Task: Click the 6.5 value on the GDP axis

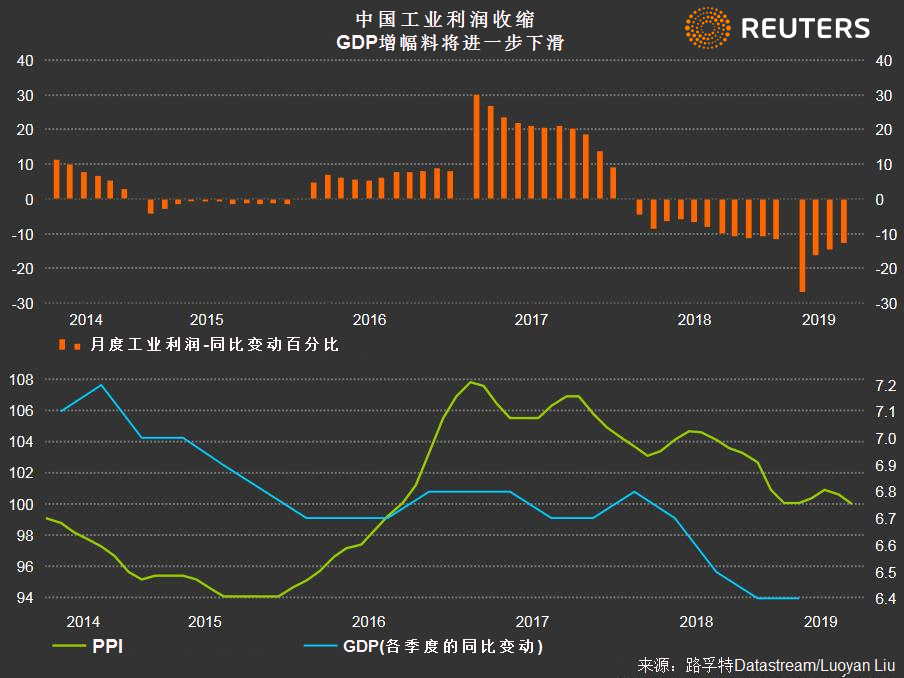Action: (886, 572)
